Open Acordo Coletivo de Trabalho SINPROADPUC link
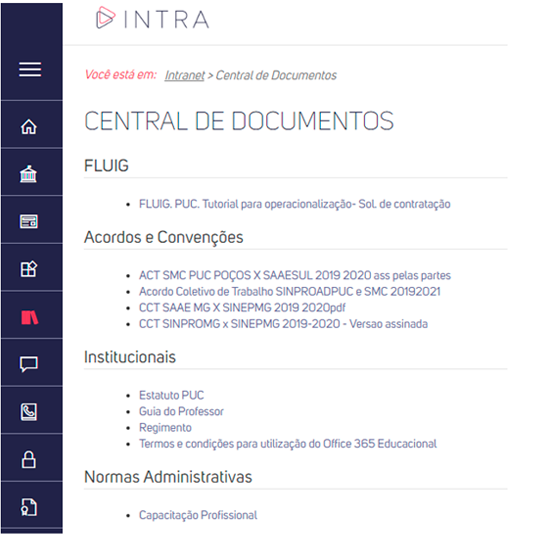This screenshot has width=558, height=543. click(x=290, y=291)
